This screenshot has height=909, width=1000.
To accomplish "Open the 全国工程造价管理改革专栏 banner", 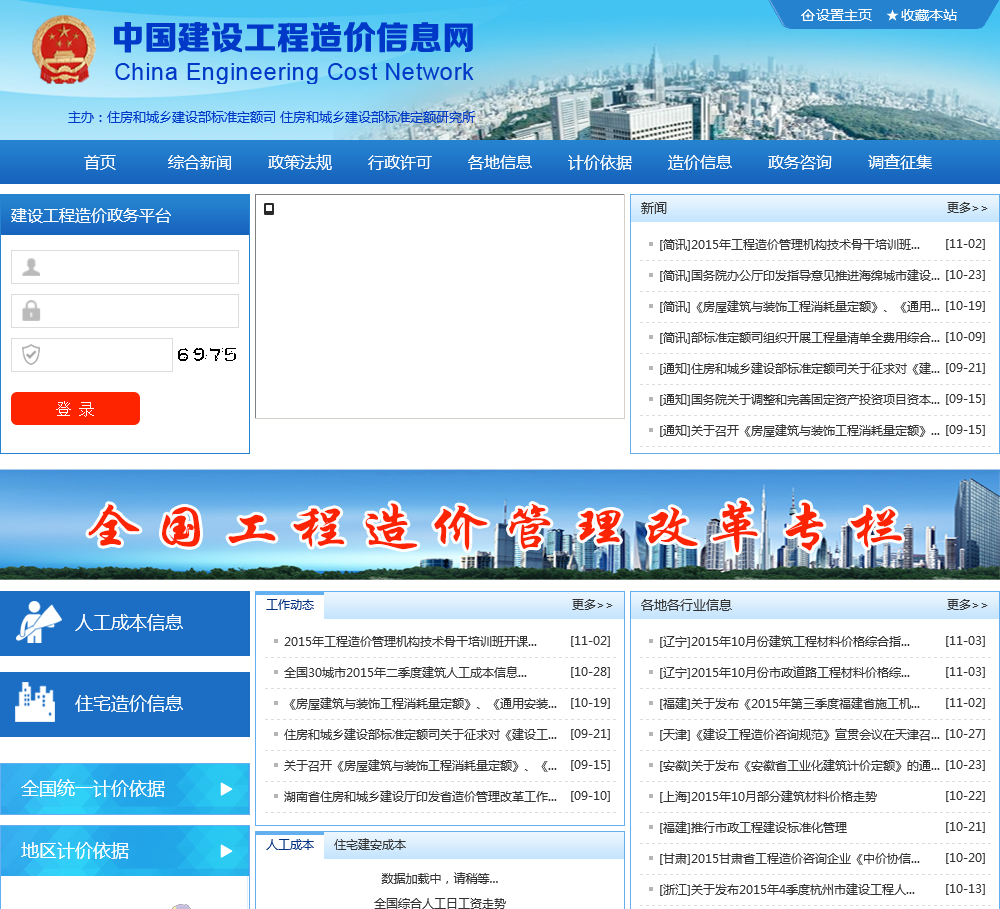I will tap(500, 525).
